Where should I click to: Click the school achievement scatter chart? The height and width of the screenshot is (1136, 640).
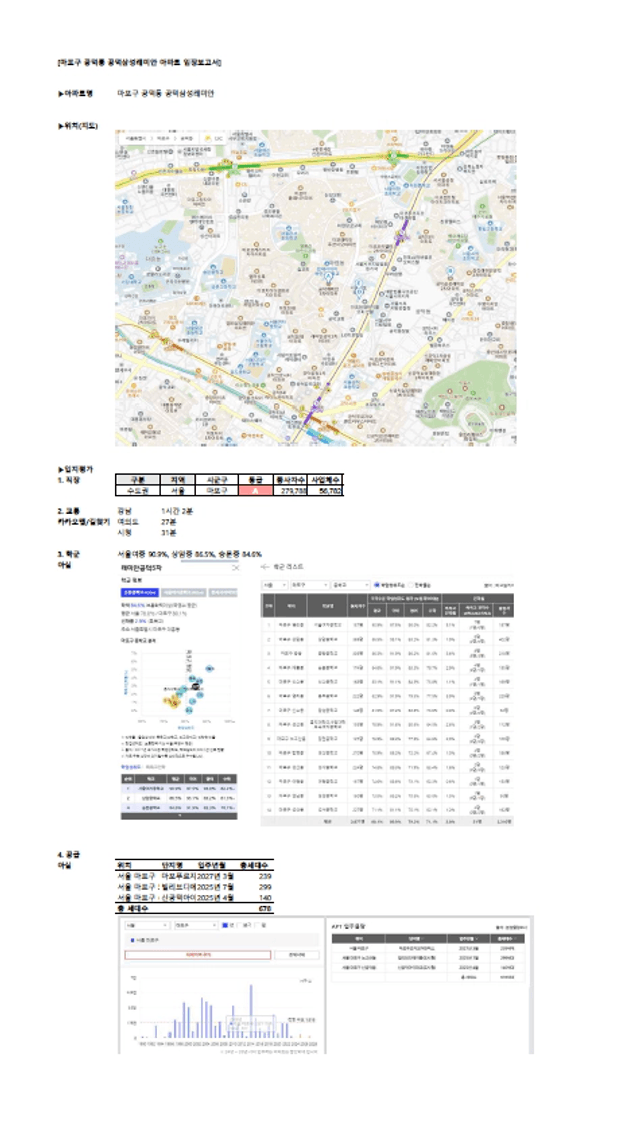coord(180,688)
